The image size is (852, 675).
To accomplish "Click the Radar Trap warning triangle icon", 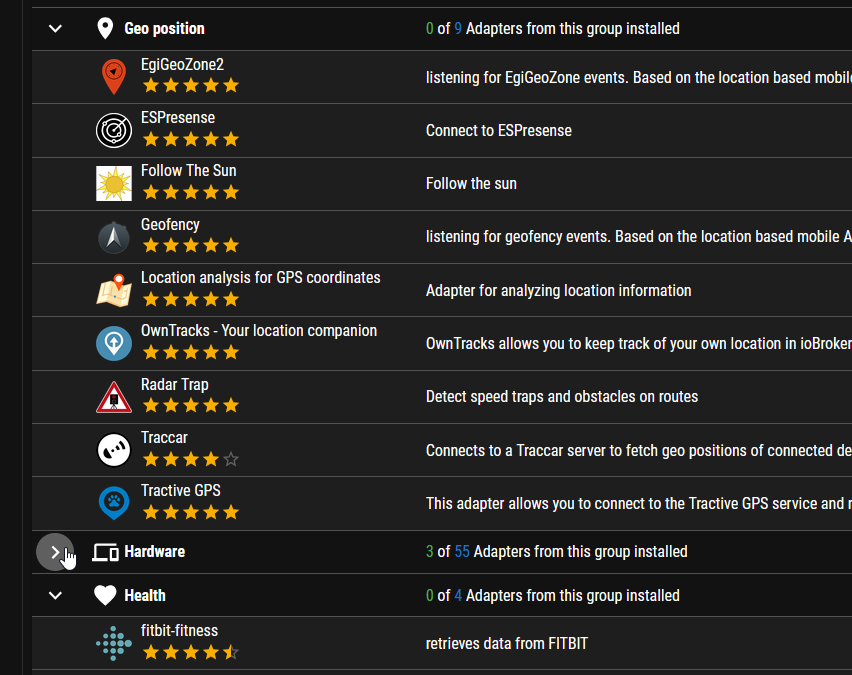I will coord(114,397).
